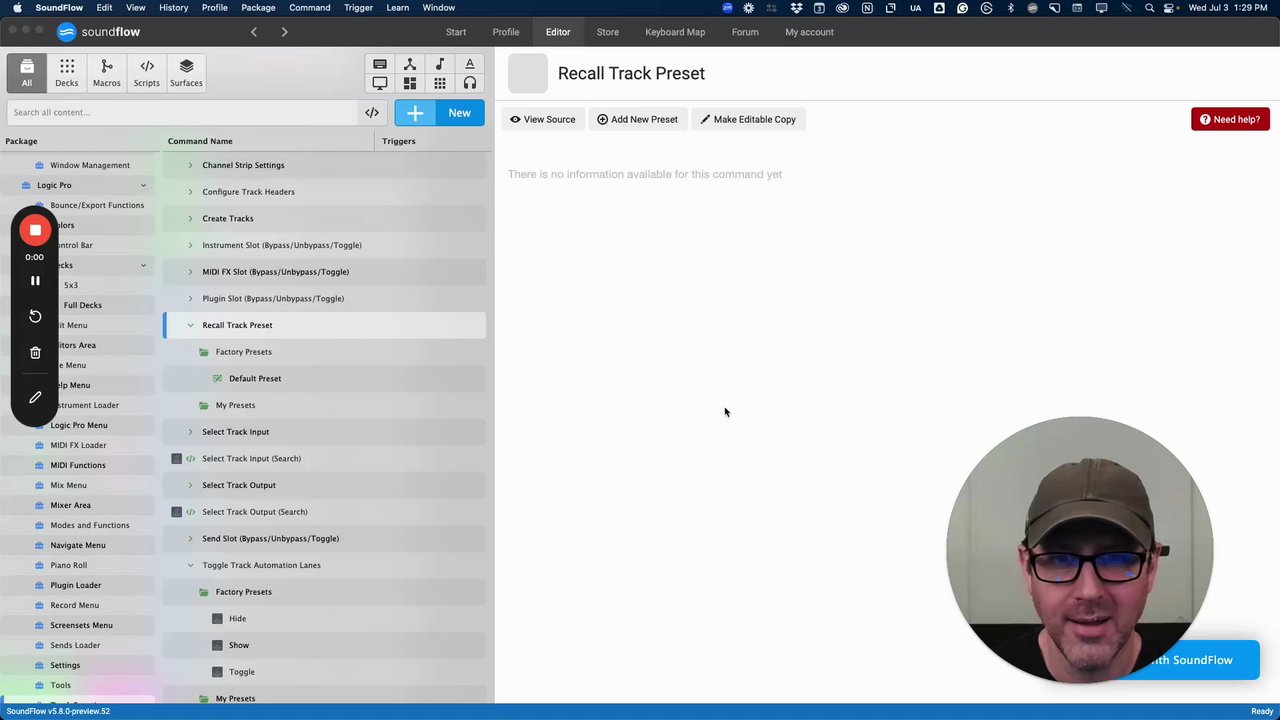1280x720 pixels.
Task: Collapse the Recall Track Preset row
Action: pyautogui.click(x=190, y=325)
